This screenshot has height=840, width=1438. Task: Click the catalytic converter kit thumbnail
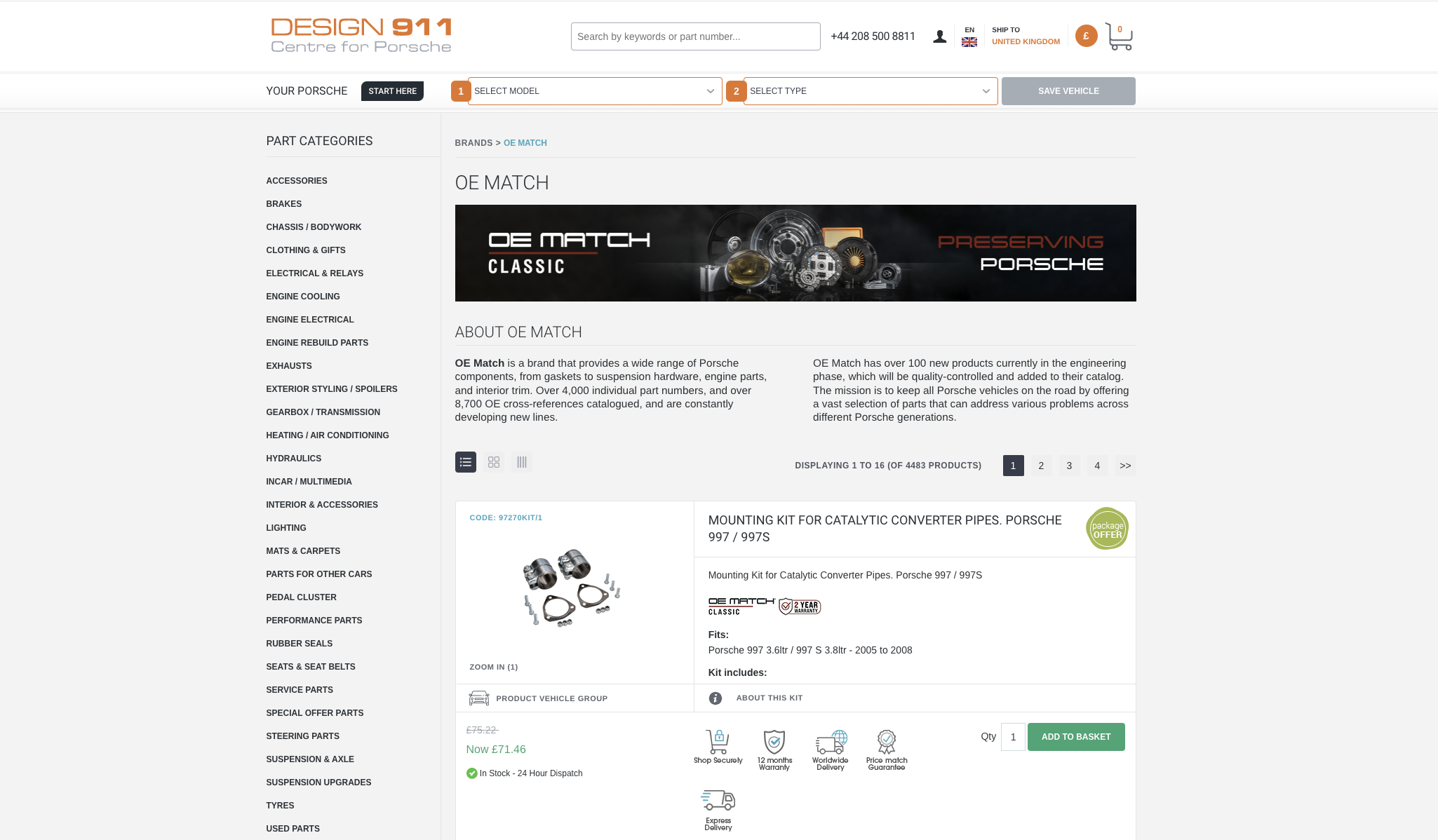(572, 588)
